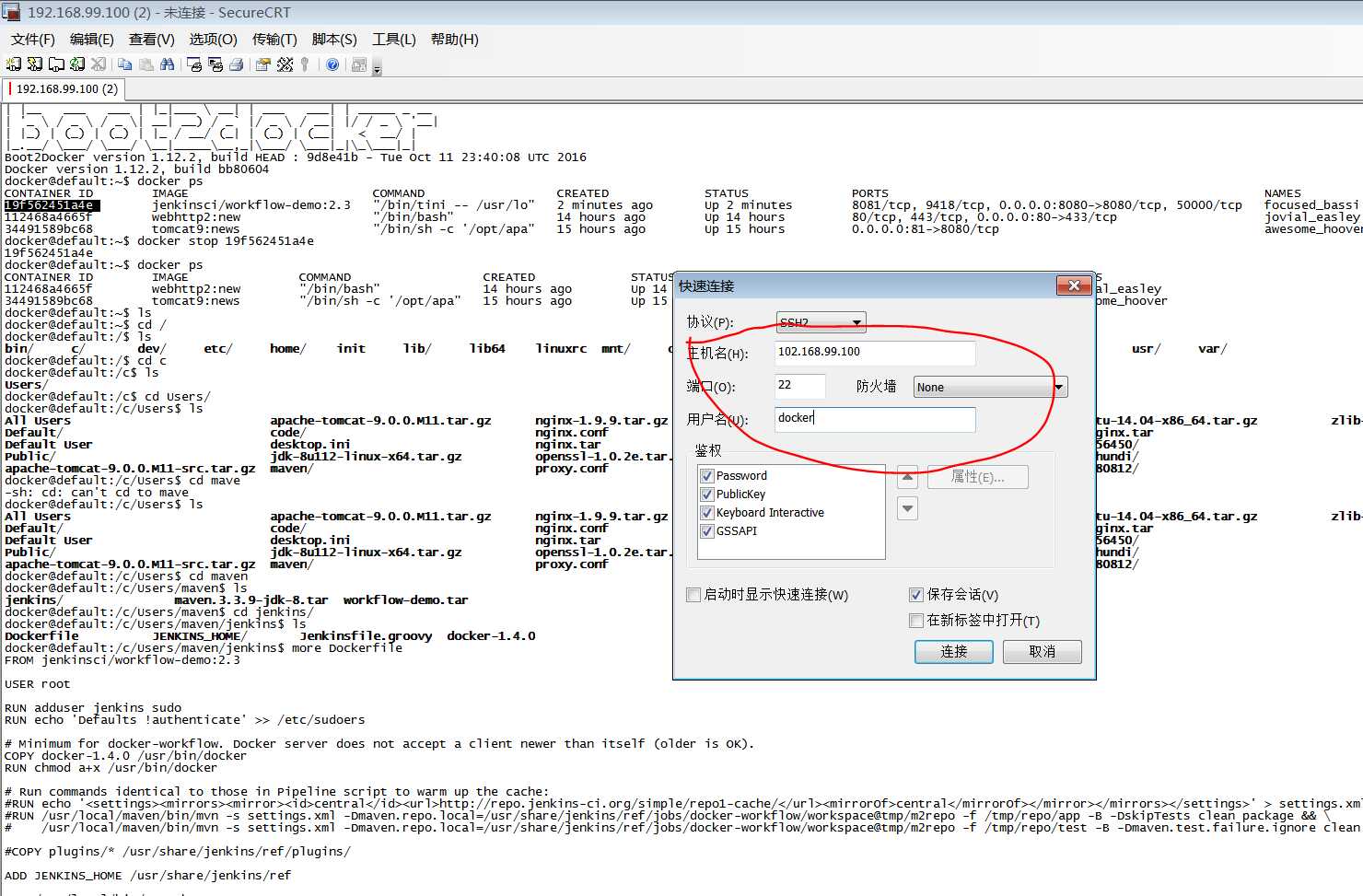Click 'USER root' line in Dockerfile
This screenshot has width=1363, height=896.
37,684
